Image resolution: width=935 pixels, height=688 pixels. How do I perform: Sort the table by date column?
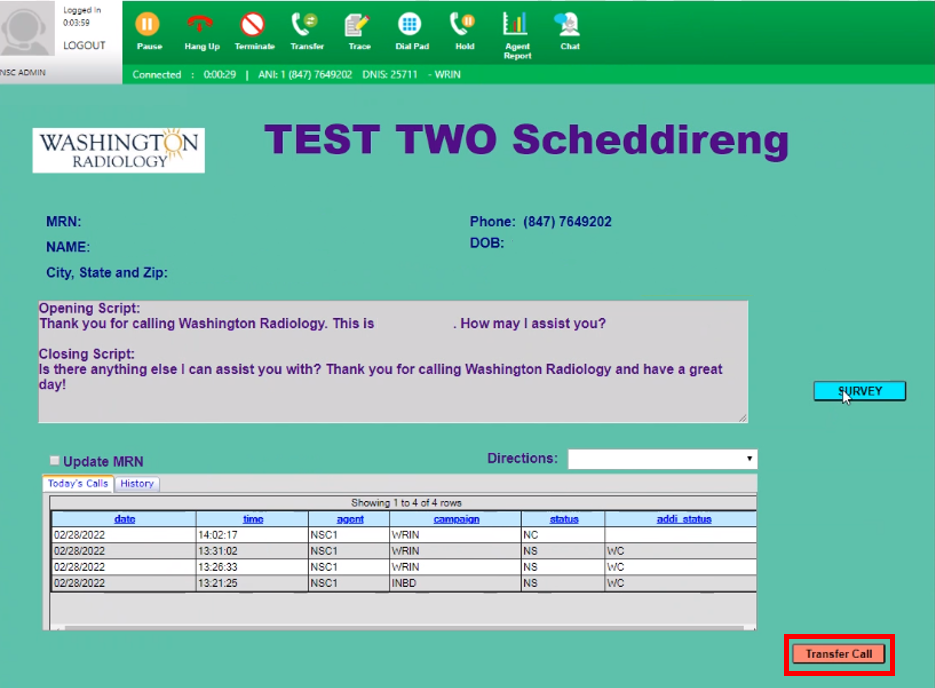pyautogui.click(x=125, y=519)
